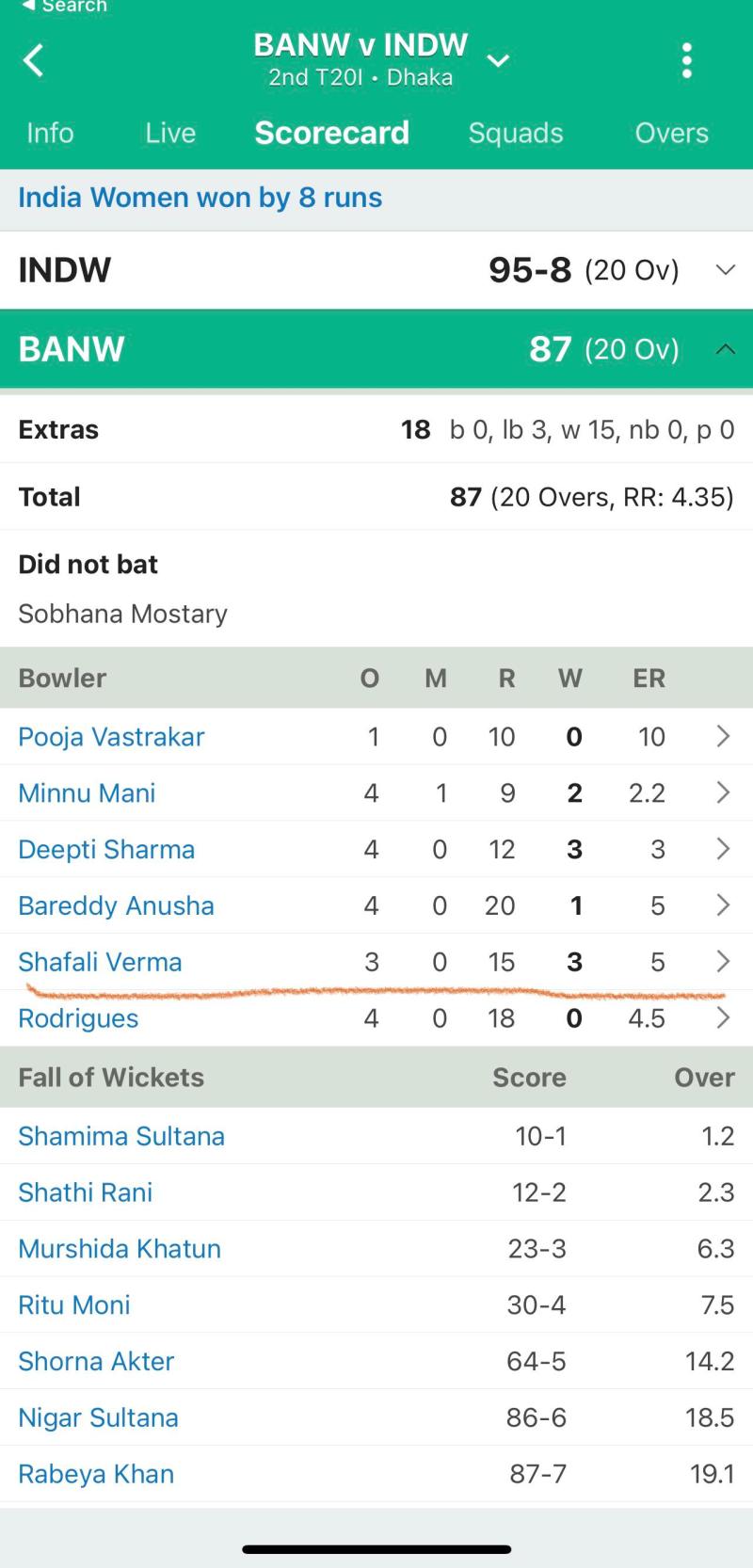Open Shamima Sultana's player profile
This screenshot has height=1568, width=753.
[x=121, y=1136]
